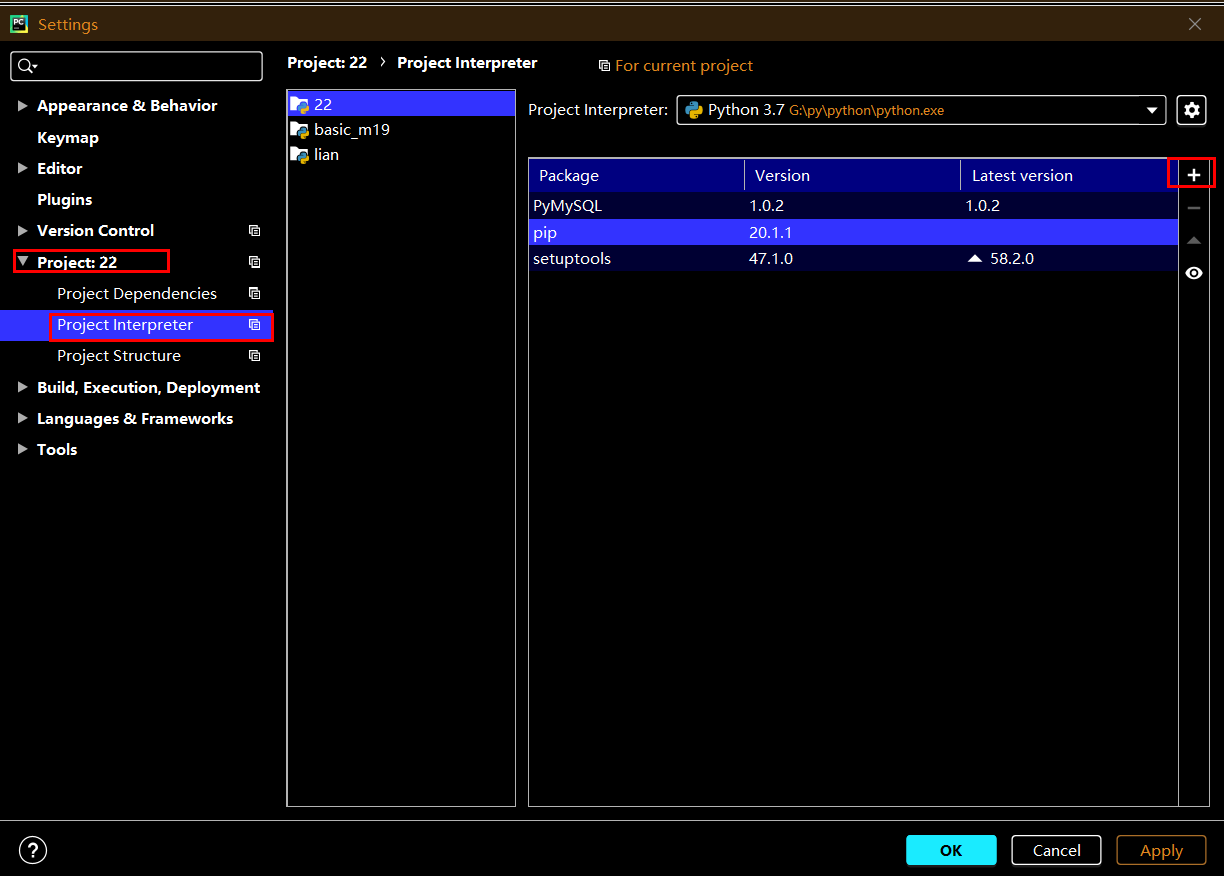The image size is (1224, 876).
Task: Click the help question mark button
Action: pyautogui.click(x=33, y=851)
